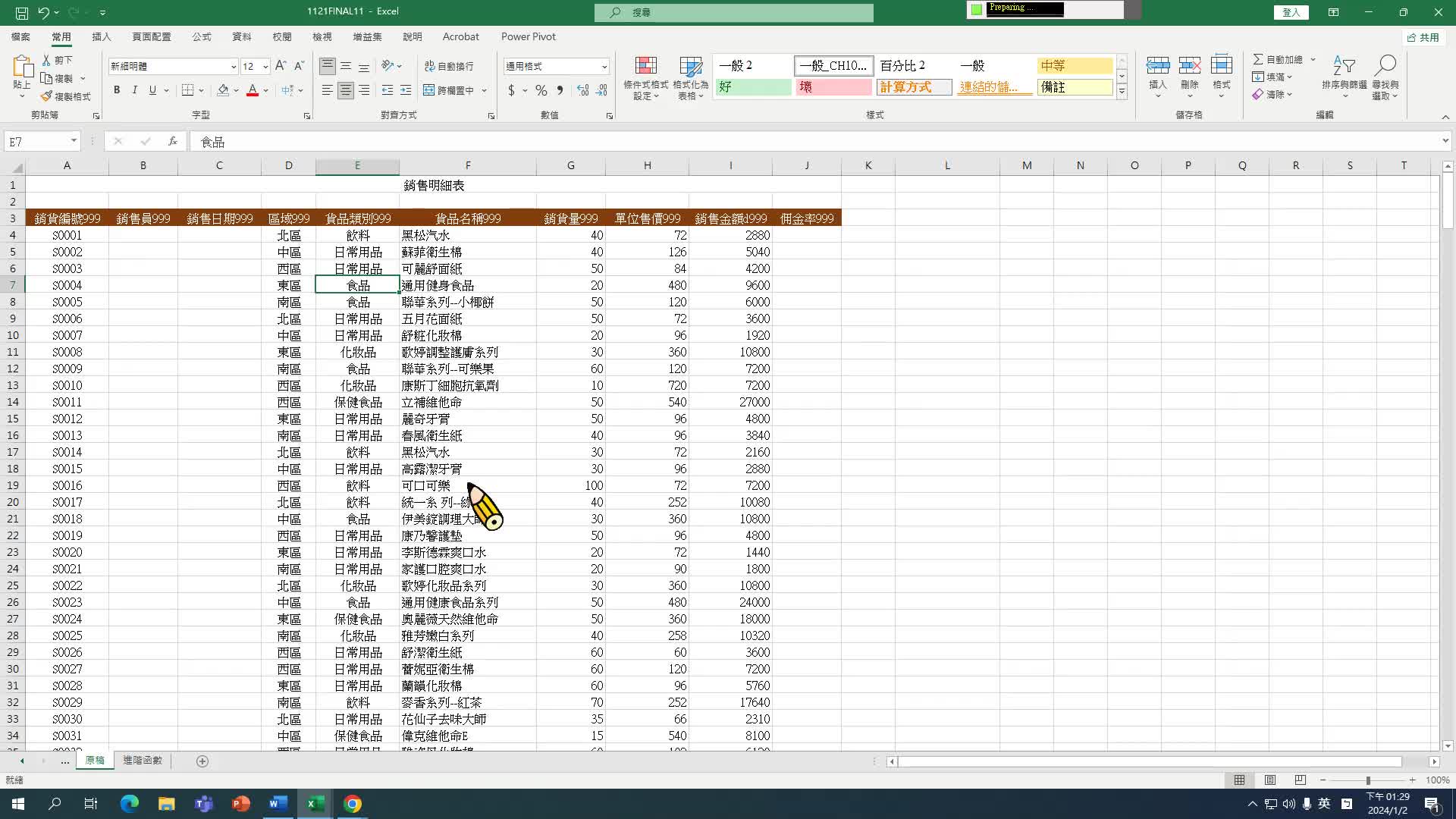Screen dimensions: 1456x819
Task: Open the font name dropdown
Action: (x=234, y=67)
